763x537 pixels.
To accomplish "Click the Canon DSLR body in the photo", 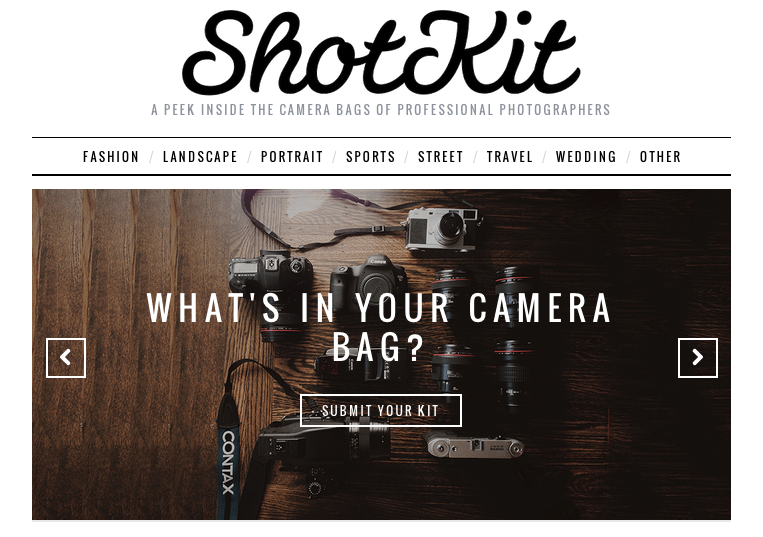I will click(367, 278).
